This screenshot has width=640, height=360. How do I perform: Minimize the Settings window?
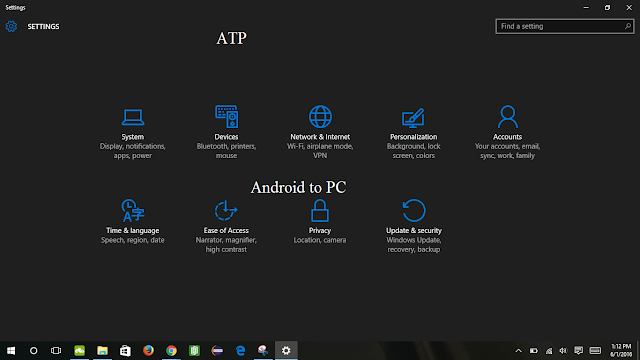(586, 7)
